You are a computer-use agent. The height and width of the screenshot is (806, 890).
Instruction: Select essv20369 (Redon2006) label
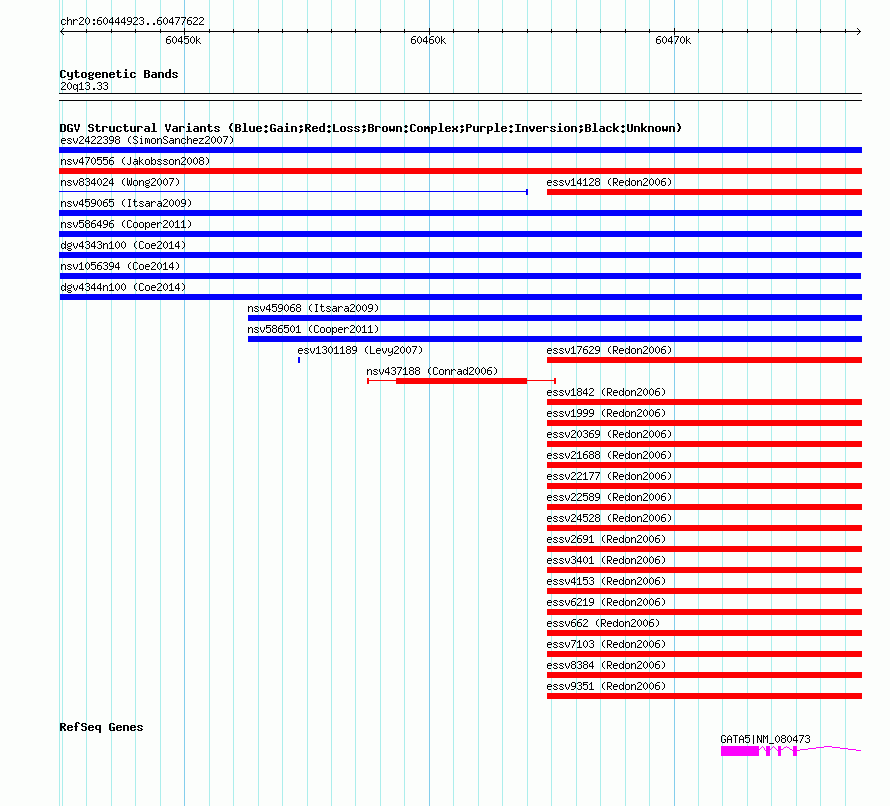(609, 434)
